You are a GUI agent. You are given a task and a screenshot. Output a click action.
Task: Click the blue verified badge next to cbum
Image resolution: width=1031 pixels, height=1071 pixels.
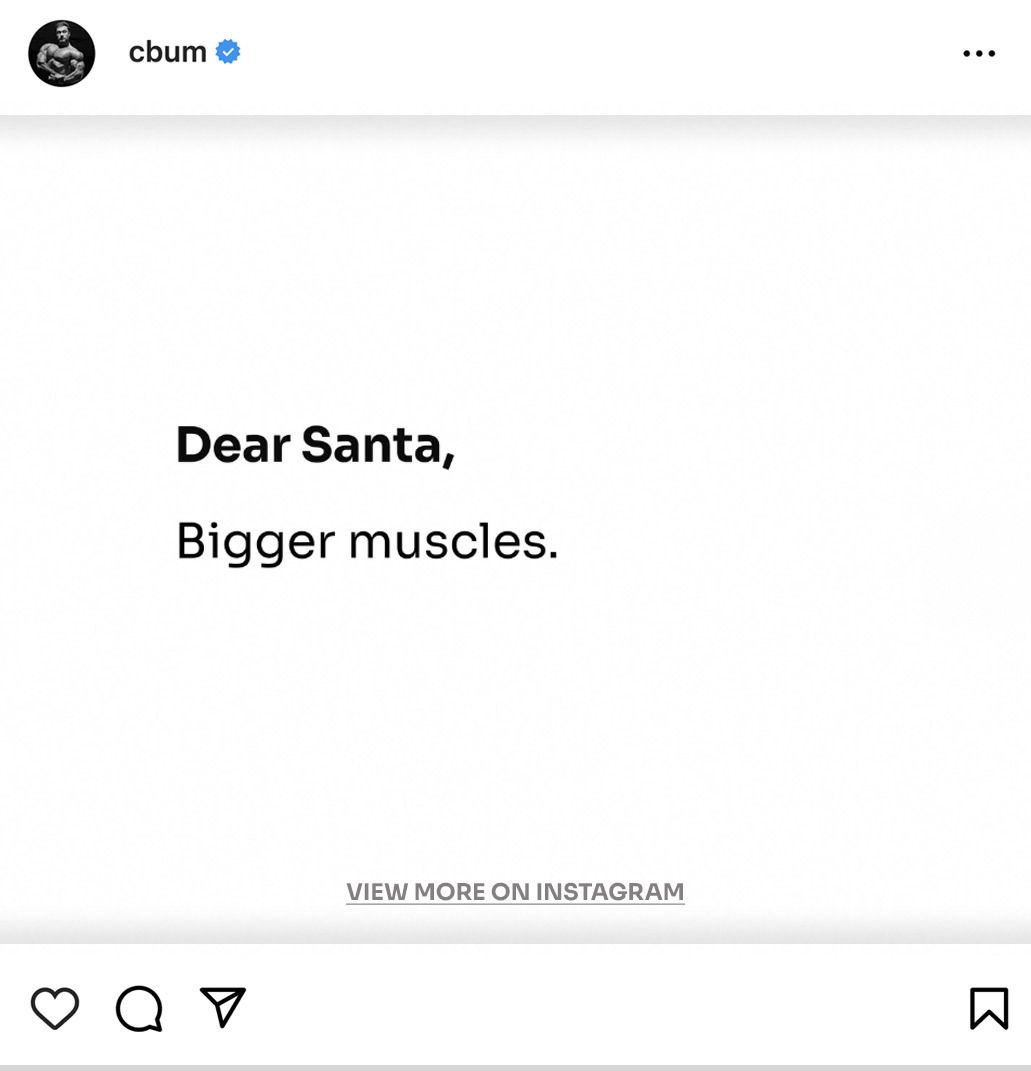(228, 52)
